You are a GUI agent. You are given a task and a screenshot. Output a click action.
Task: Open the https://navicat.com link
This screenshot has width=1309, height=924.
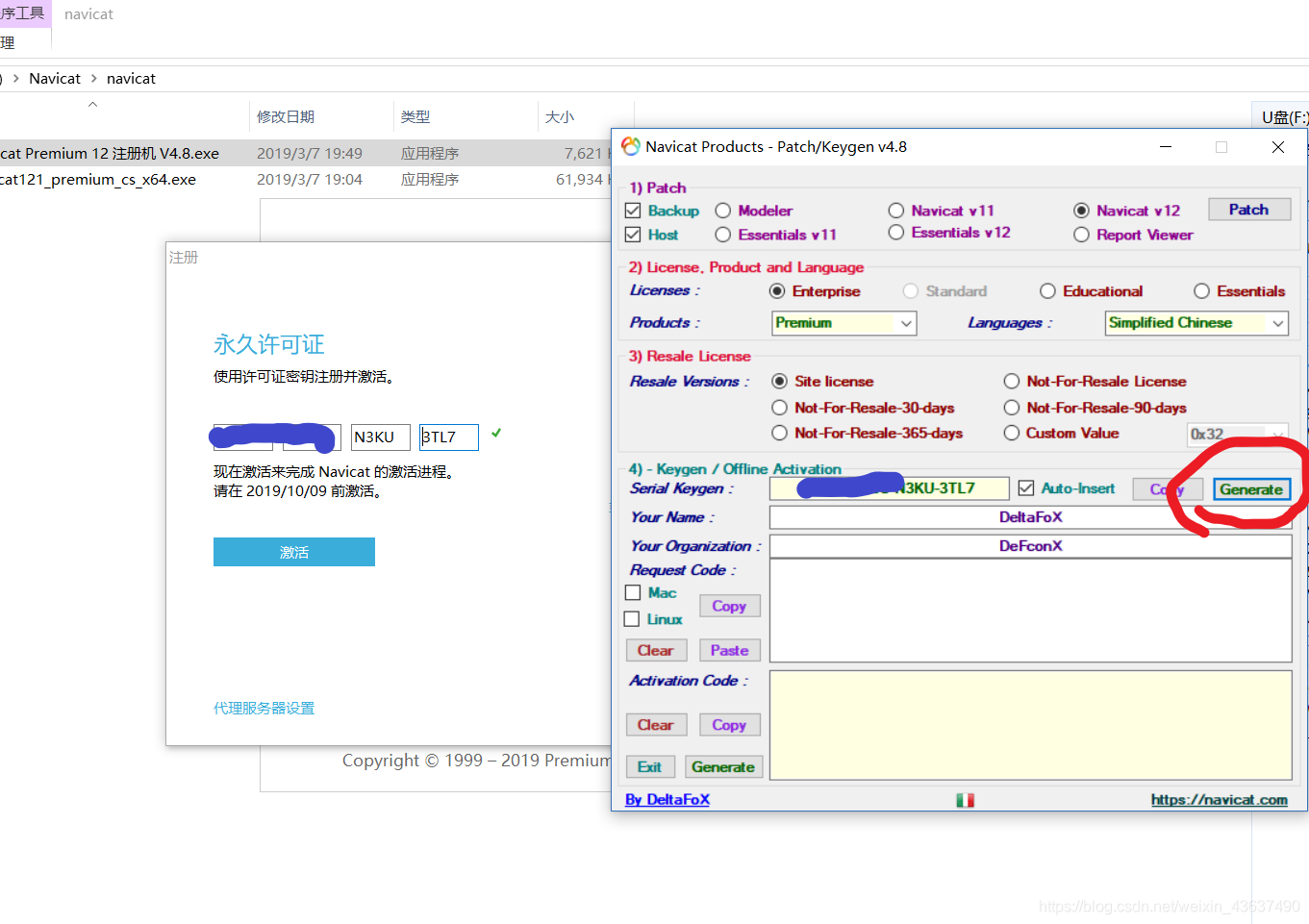[x=1220, y=800]
